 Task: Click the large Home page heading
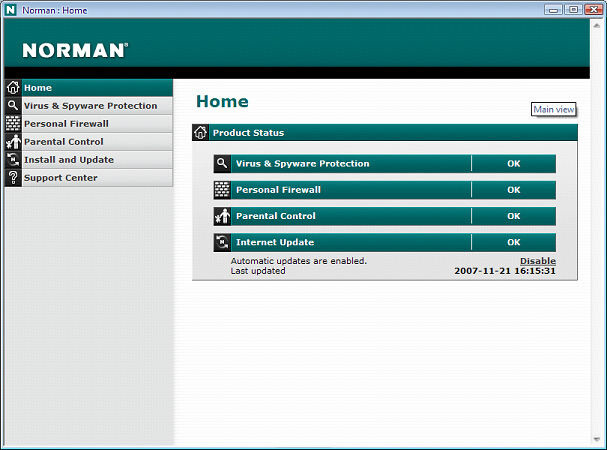click(x=222, y=101)
